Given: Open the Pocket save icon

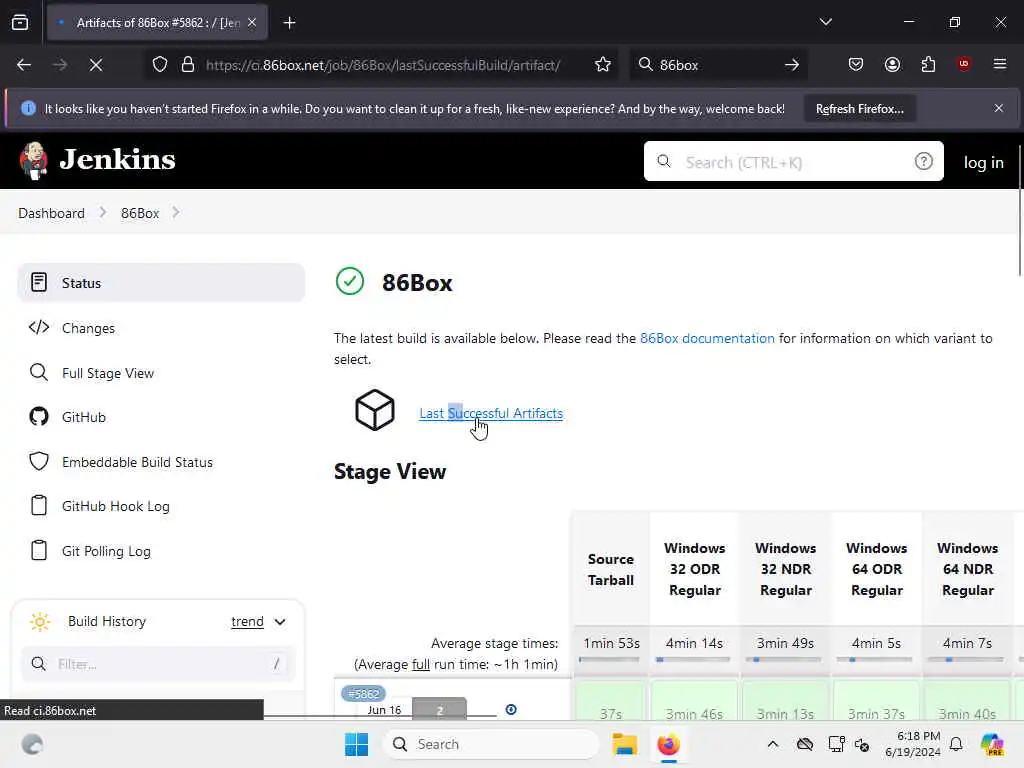Looking at the screenshot, I should click(856, 64).
